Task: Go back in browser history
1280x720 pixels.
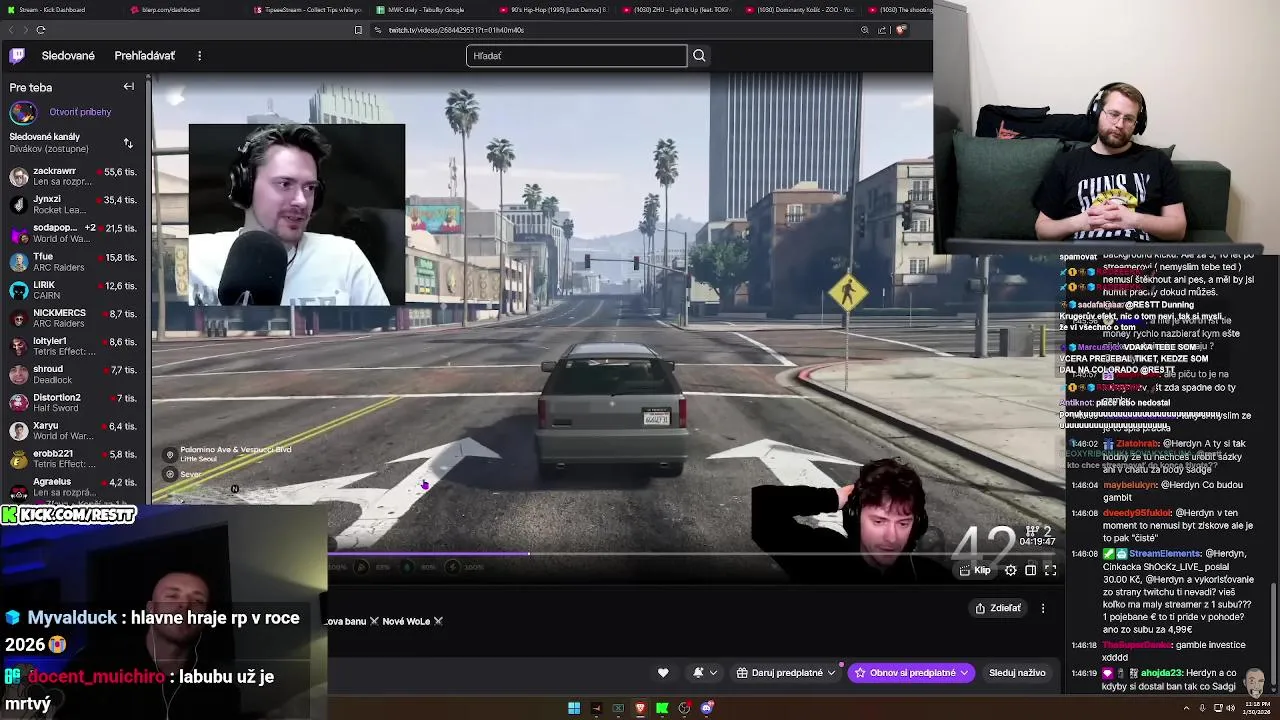Action: (11, 30)
